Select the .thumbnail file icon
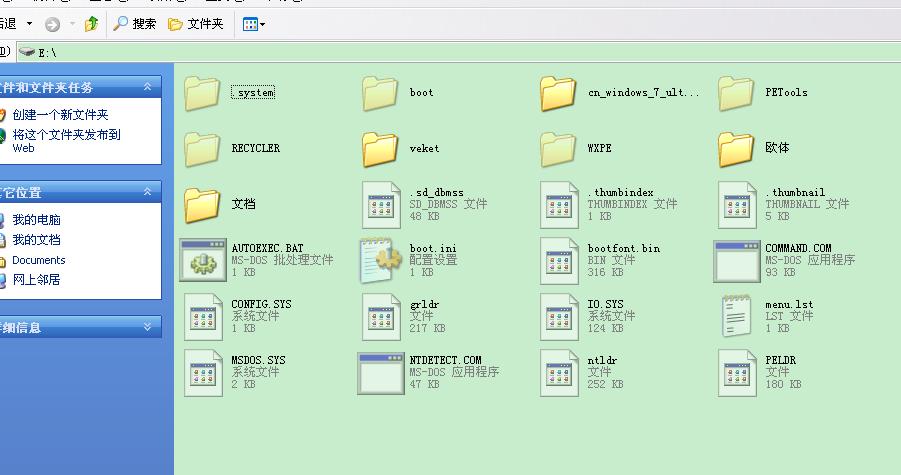 click(737, 205)
